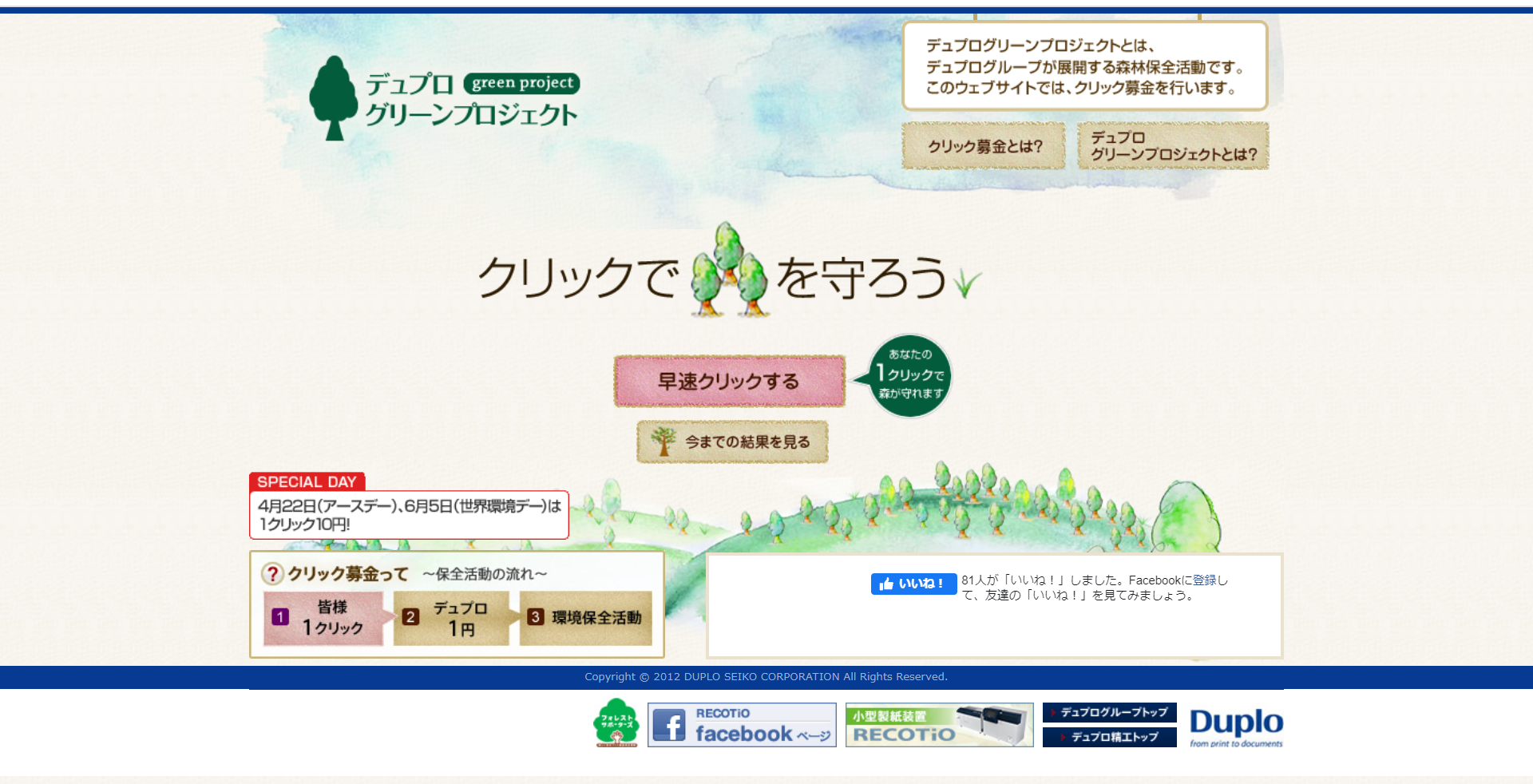Follow the '登録' Facebook signup link
Image resolution: width=1533 pixels, height=784 pixels.
tap(1204, 580)
